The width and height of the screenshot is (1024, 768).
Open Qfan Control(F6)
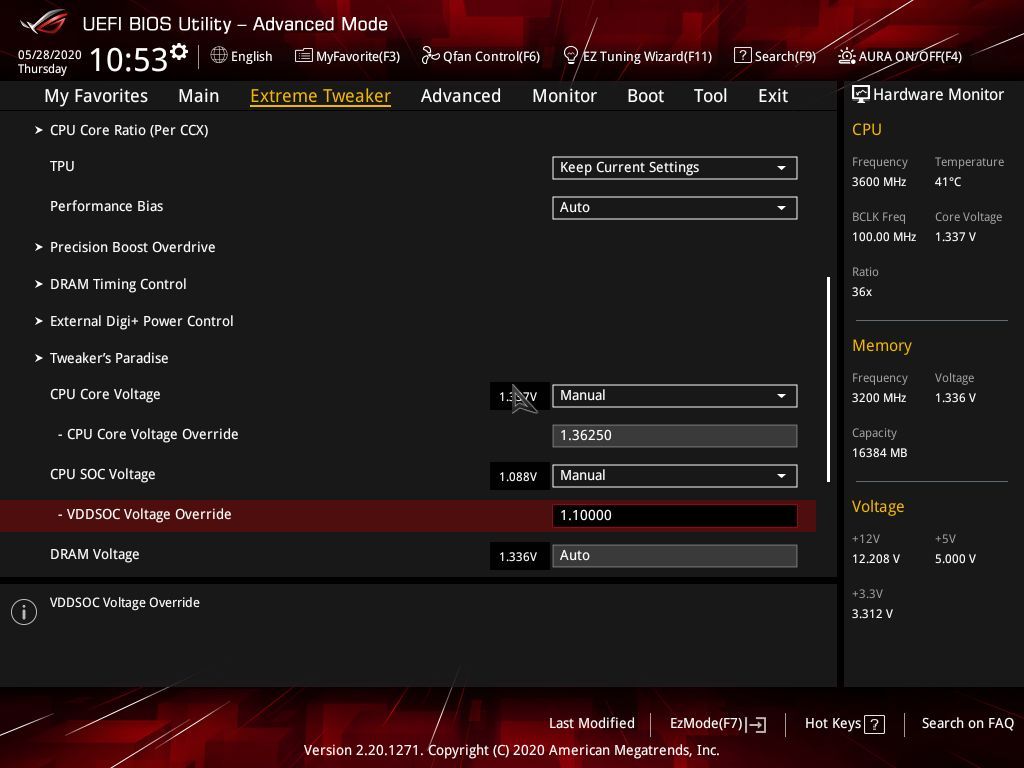(x=491, y=56)
